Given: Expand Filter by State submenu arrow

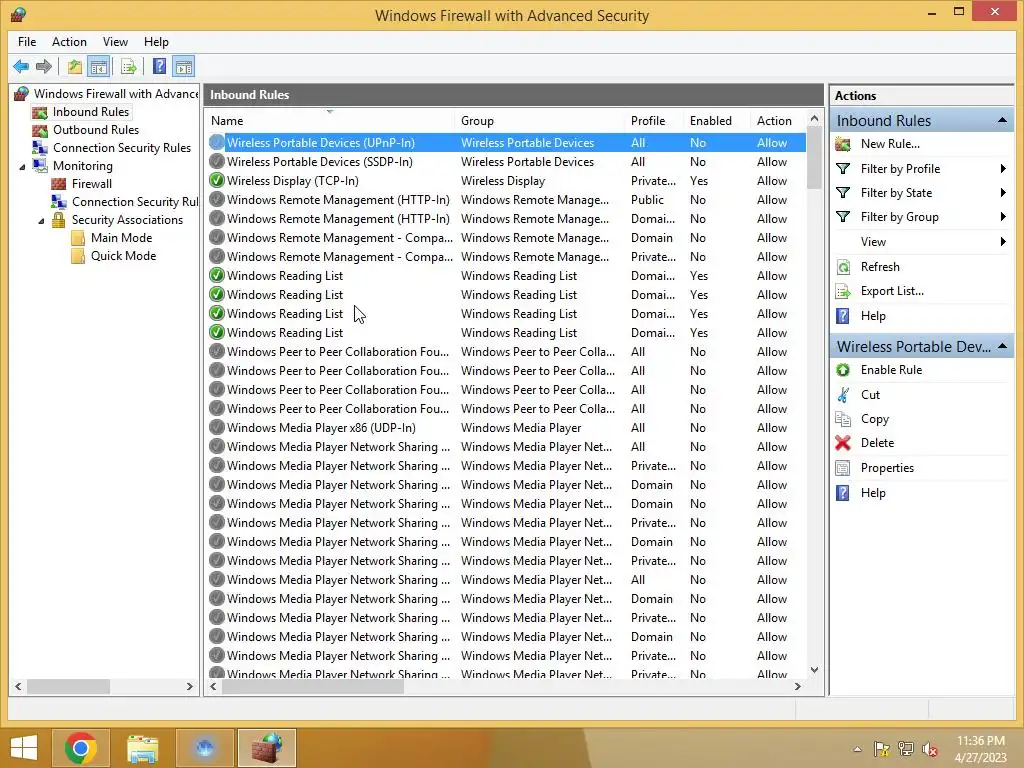Looking at the screenshot, I should click(x=1003, y=193).
